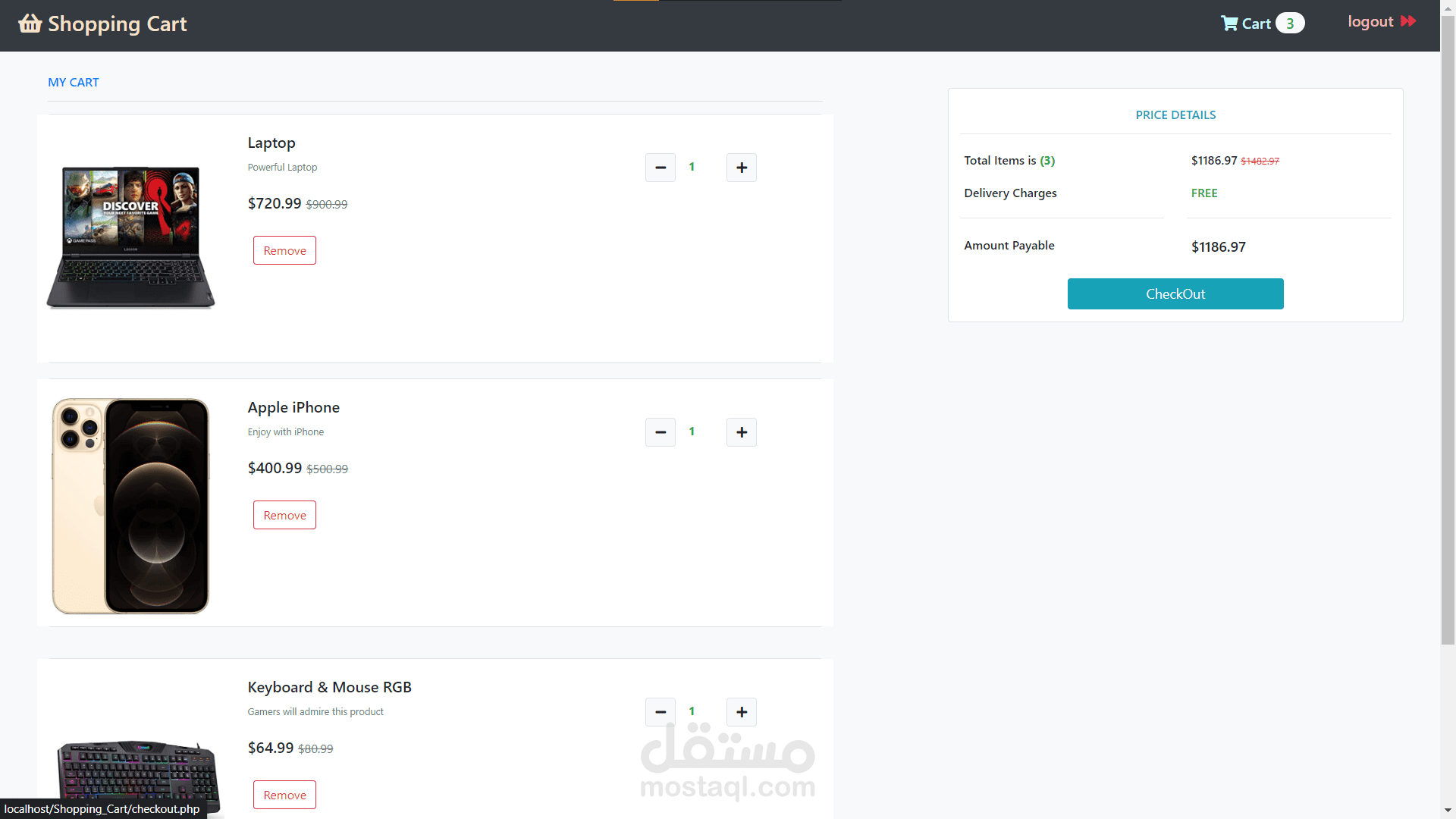Image resolution: width=1456 pixels, height=819 pixels.
Task: Remove Keyboard & Mouse RGB item
Action: 284,795
